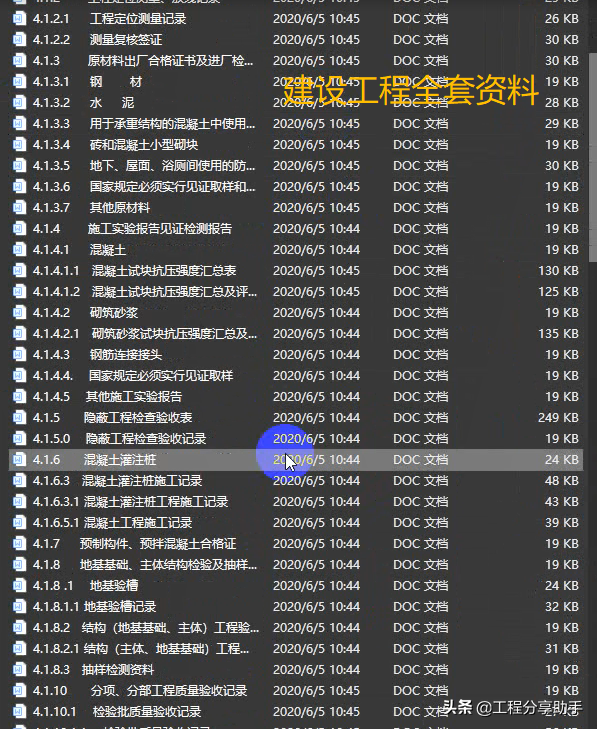The width and height of the screenshot is (597, 729).
Task: Click the document icon for file 4.1.2.1
Action: pyautogui.click(x=19, y=19)
